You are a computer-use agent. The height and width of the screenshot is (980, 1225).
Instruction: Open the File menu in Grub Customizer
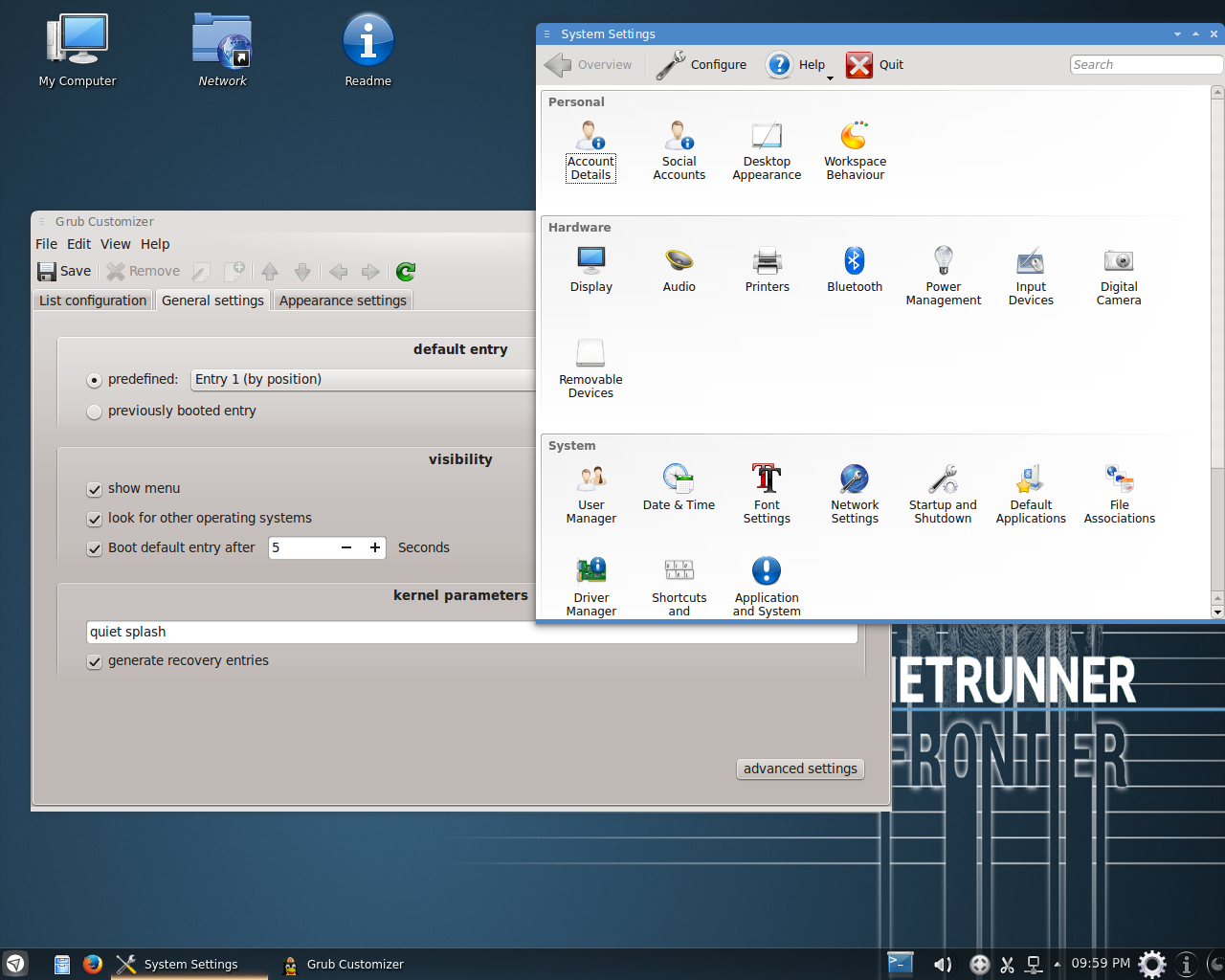46,244
